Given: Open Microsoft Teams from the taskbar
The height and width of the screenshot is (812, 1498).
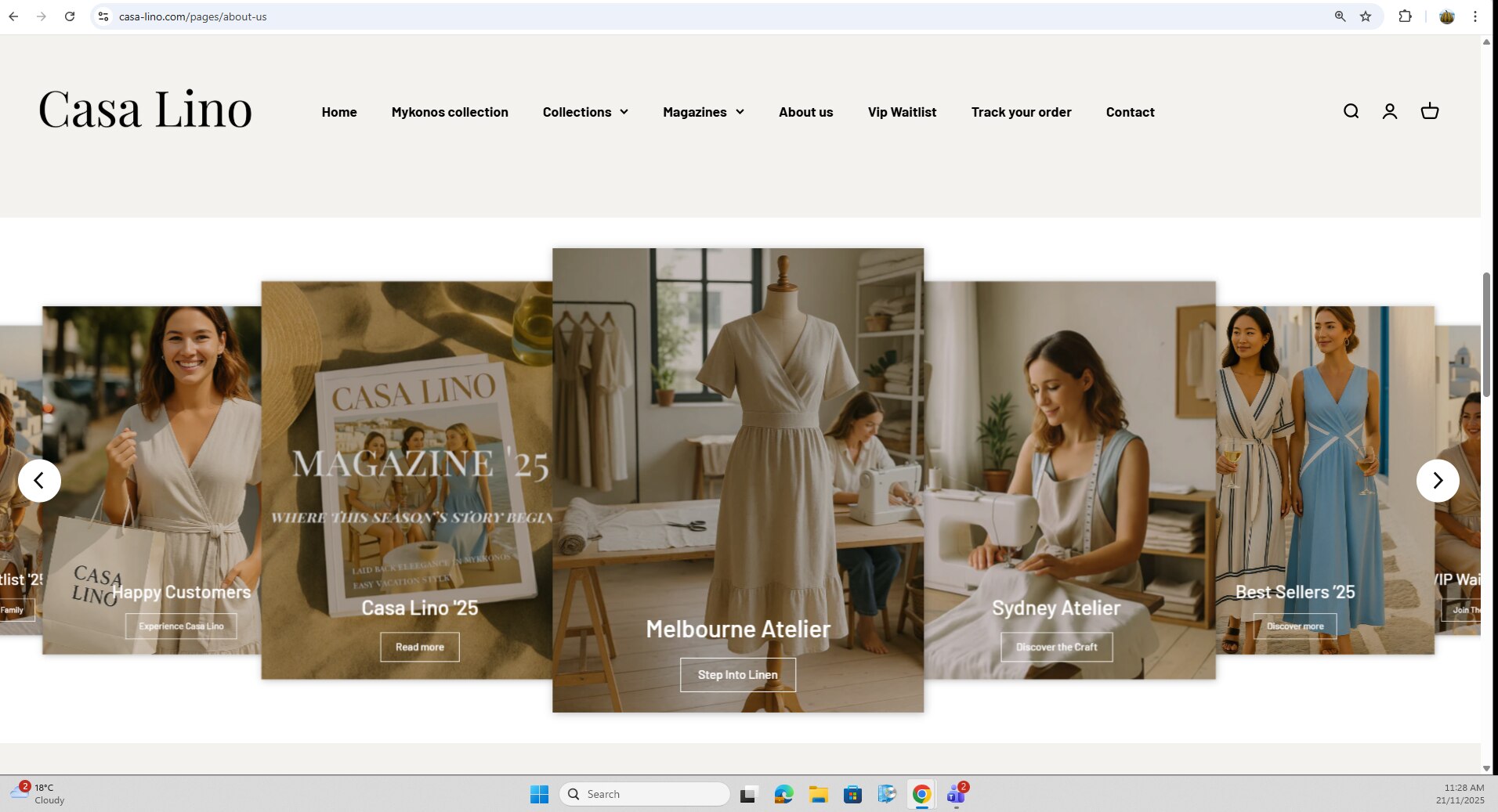Looking at the screenshot, I should (955, 794).
